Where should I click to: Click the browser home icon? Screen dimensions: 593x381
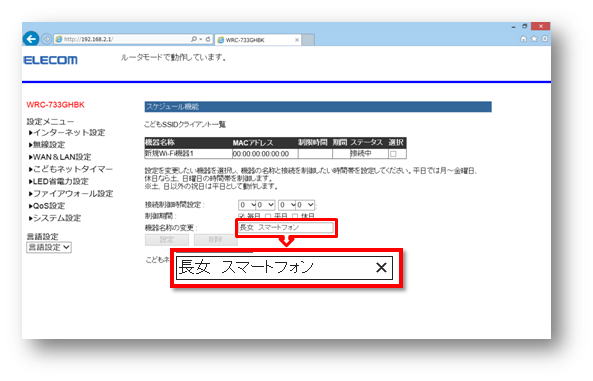(x=523, y=39)
